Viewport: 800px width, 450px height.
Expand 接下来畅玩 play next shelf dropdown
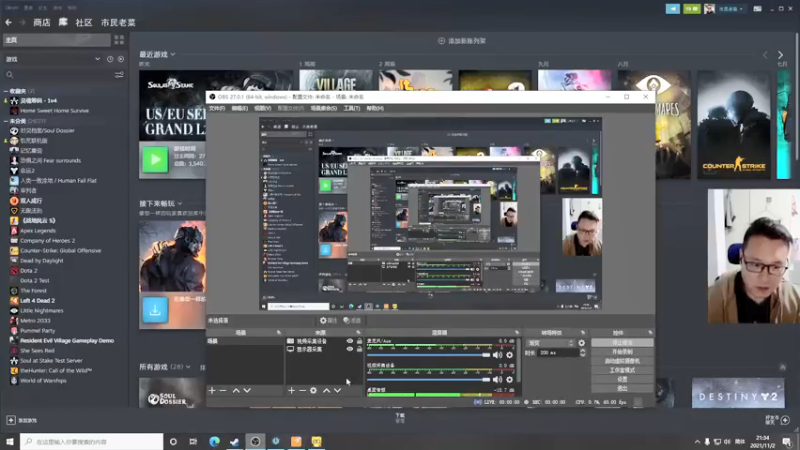[x=180, y=204]
